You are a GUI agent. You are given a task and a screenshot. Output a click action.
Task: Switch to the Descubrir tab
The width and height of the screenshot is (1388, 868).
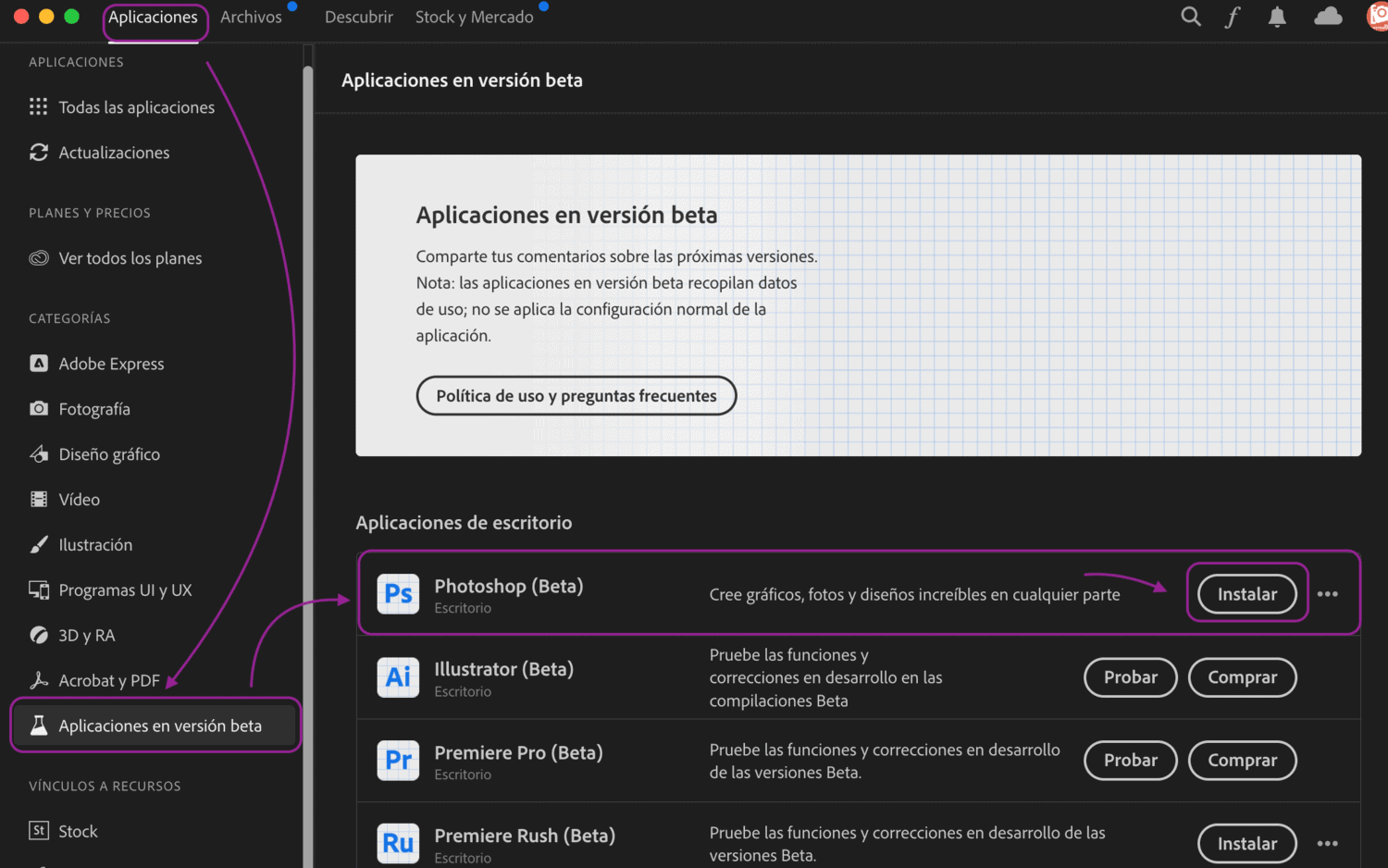click(359, 18)
